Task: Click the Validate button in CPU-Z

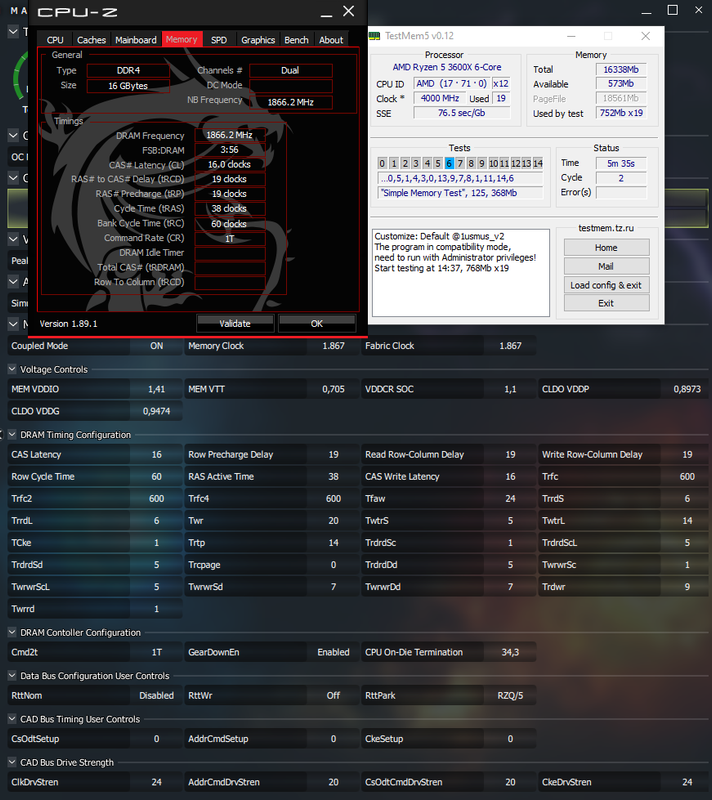Action: (235, 323)
